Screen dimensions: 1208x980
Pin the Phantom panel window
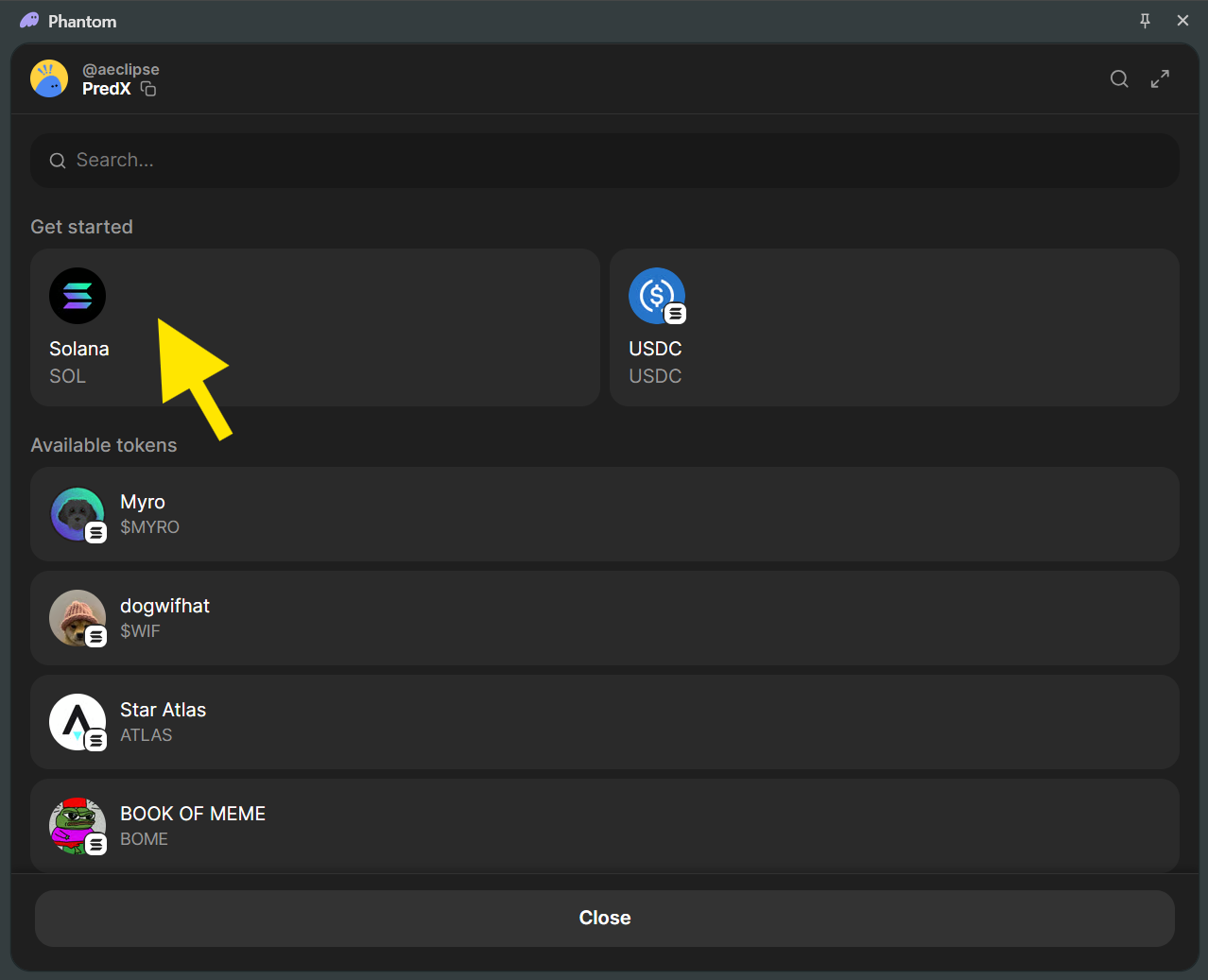click(x=1145, y=21)
